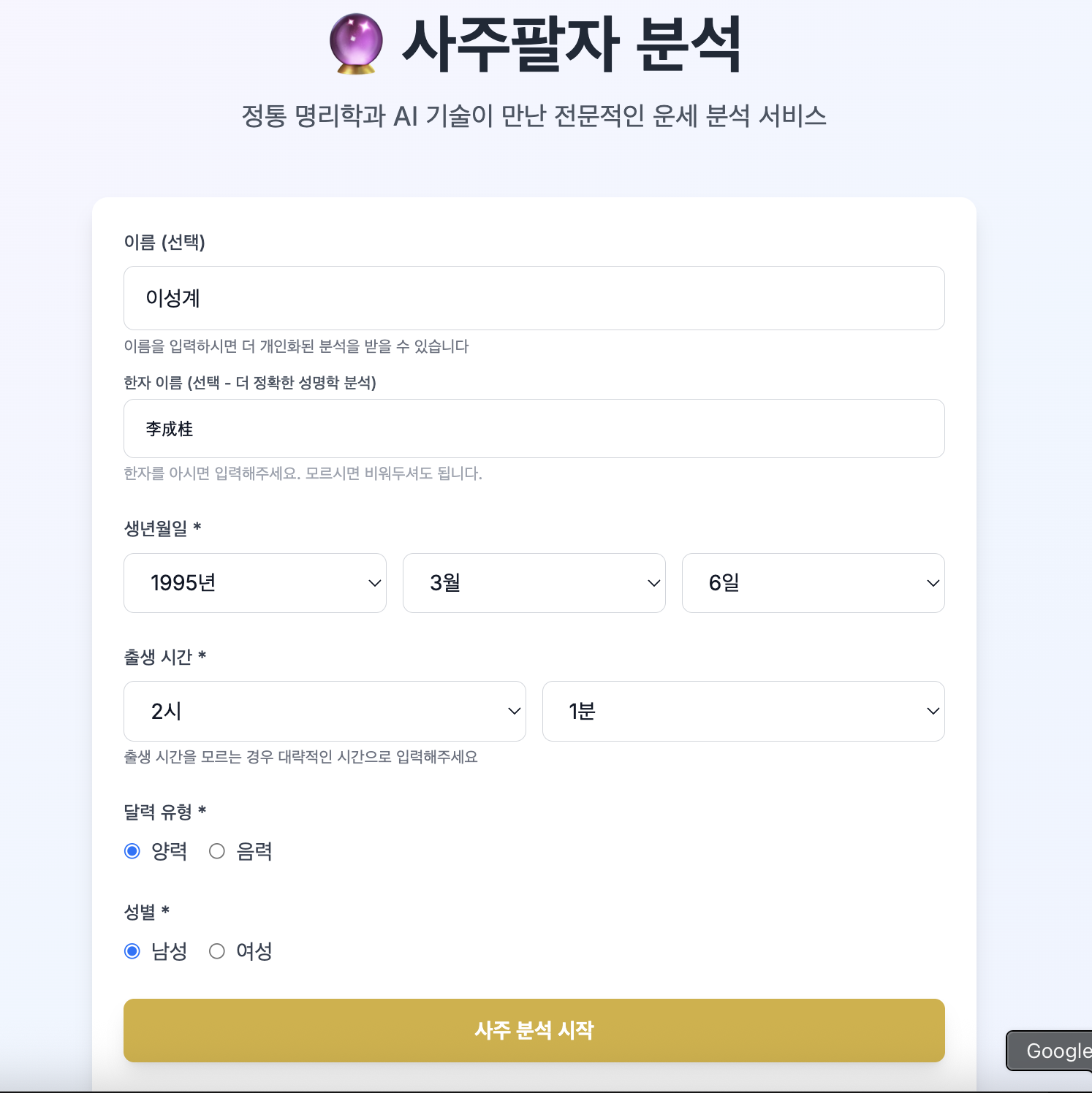
Task: Click the hanja name field containing 李成桂
Action: coord(534,428)
